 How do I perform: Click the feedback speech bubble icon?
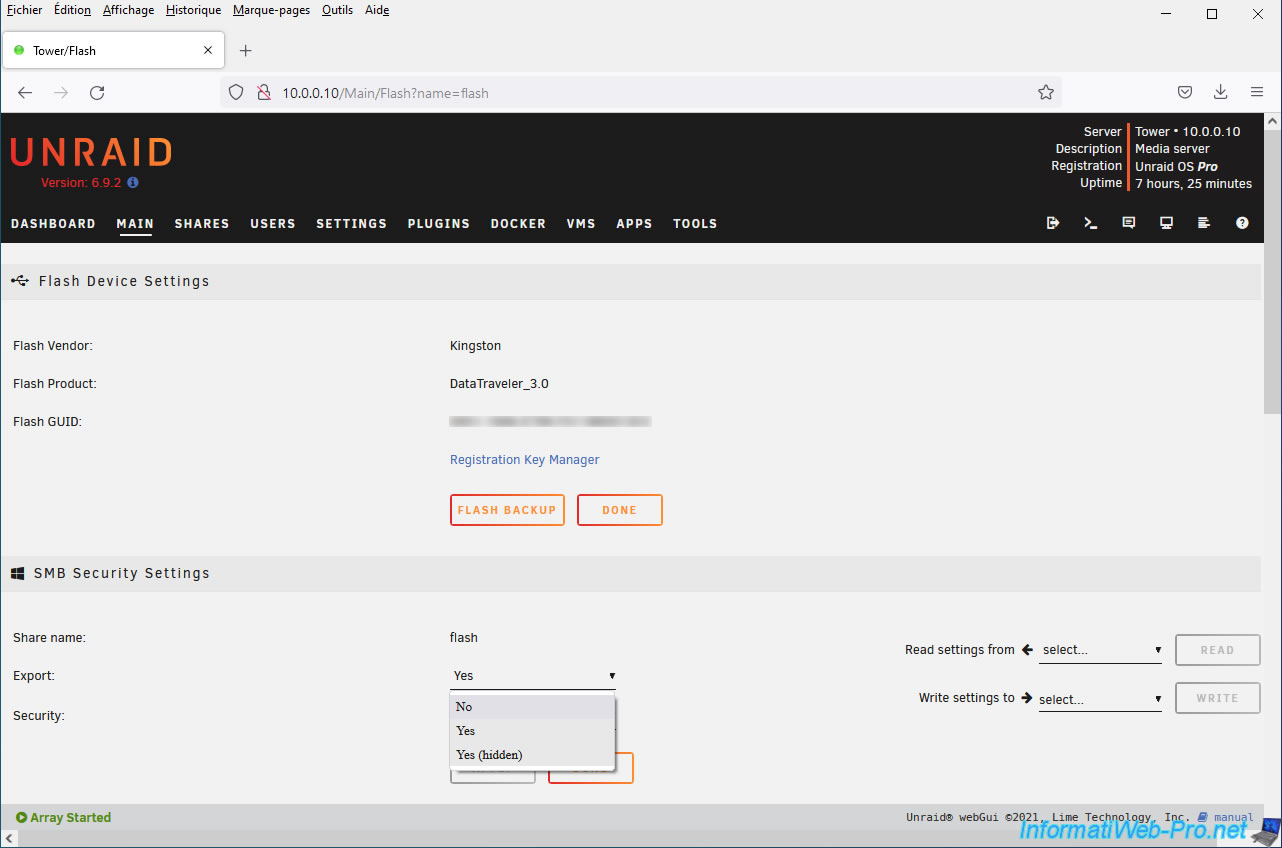pyautogui.click(x=1128, y=223)
